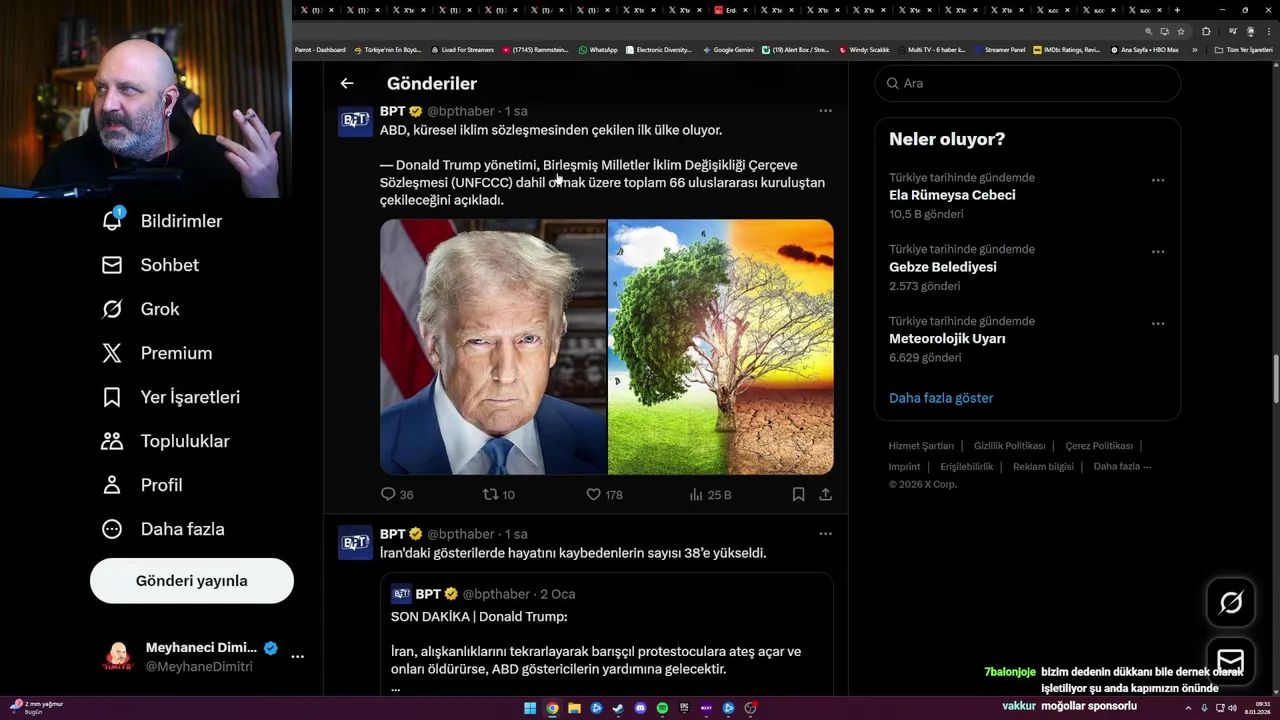Go back using the Gönderiler arrow
This screenshot has width=1280, height=720.
click(346, 84)
